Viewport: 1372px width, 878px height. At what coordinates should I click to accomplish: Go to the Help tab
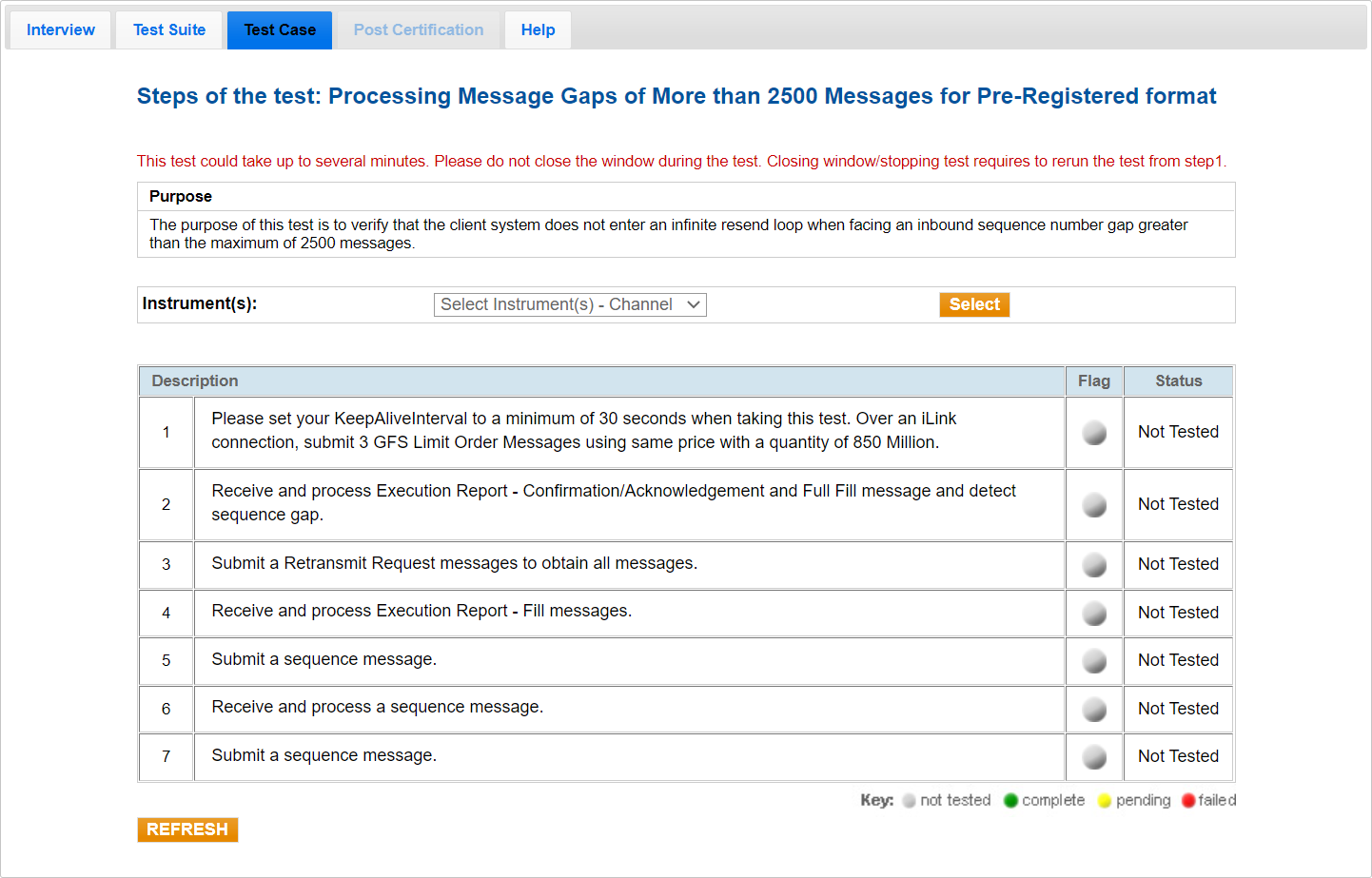[x=538, y=30]
